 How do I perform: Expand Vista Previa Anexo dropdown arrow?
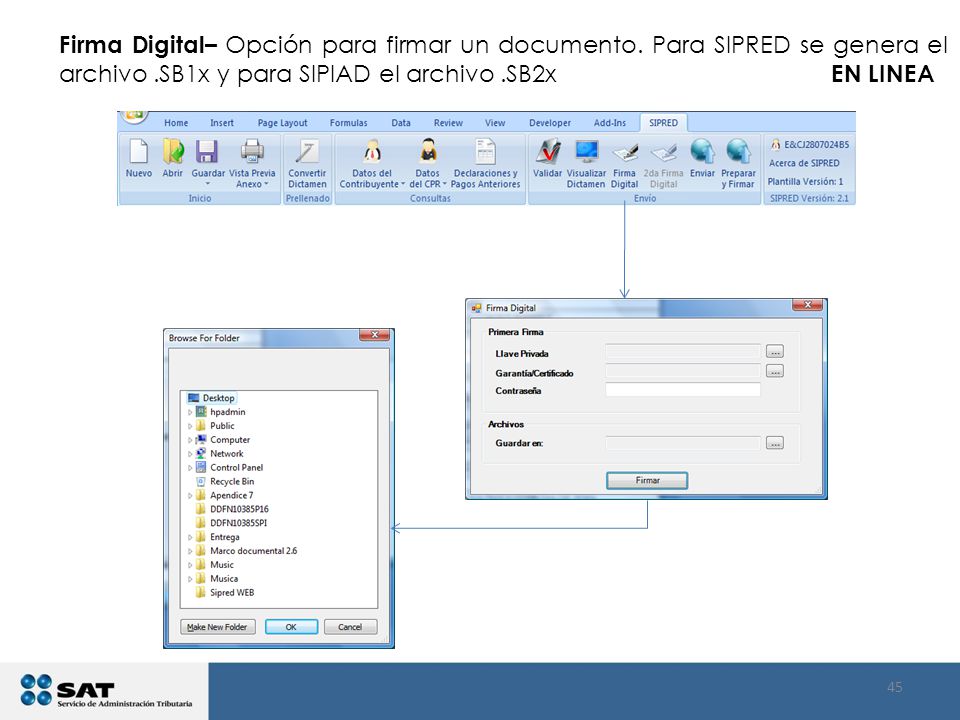coord(266,184)
